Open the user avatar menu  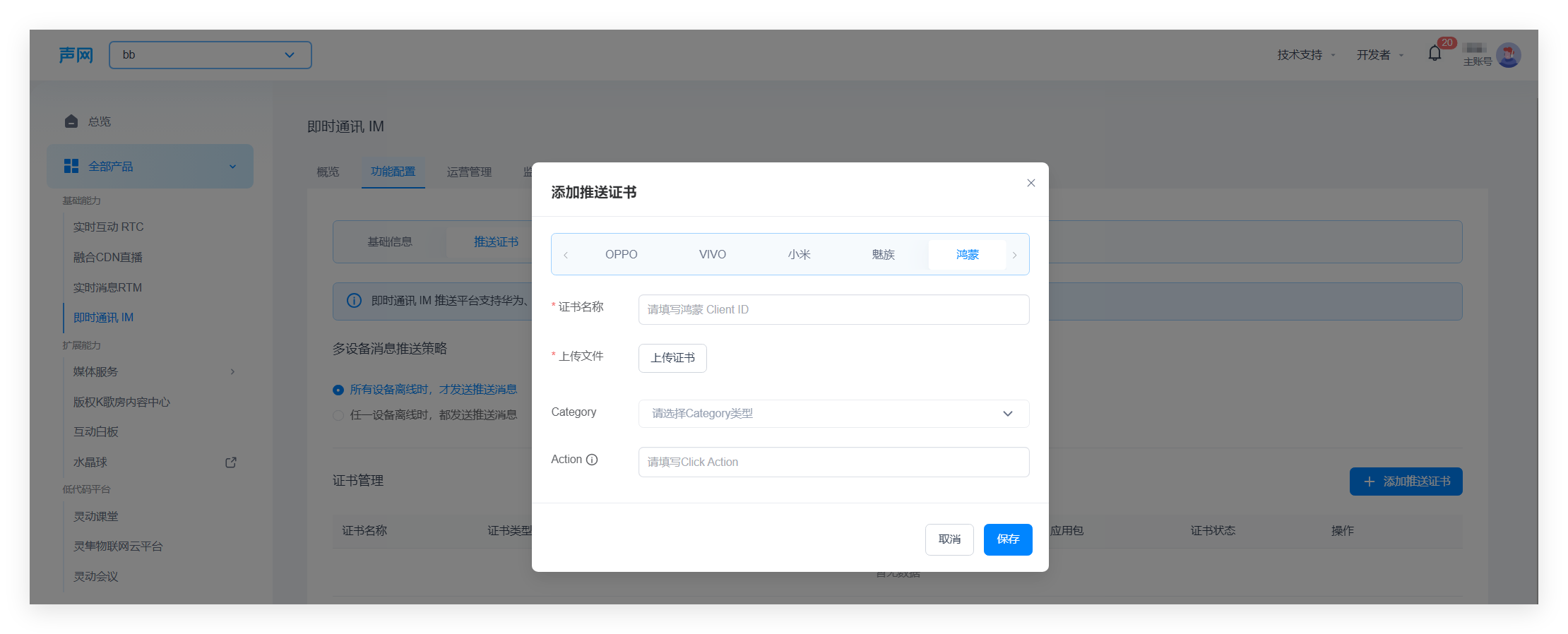pos(1508,55)
